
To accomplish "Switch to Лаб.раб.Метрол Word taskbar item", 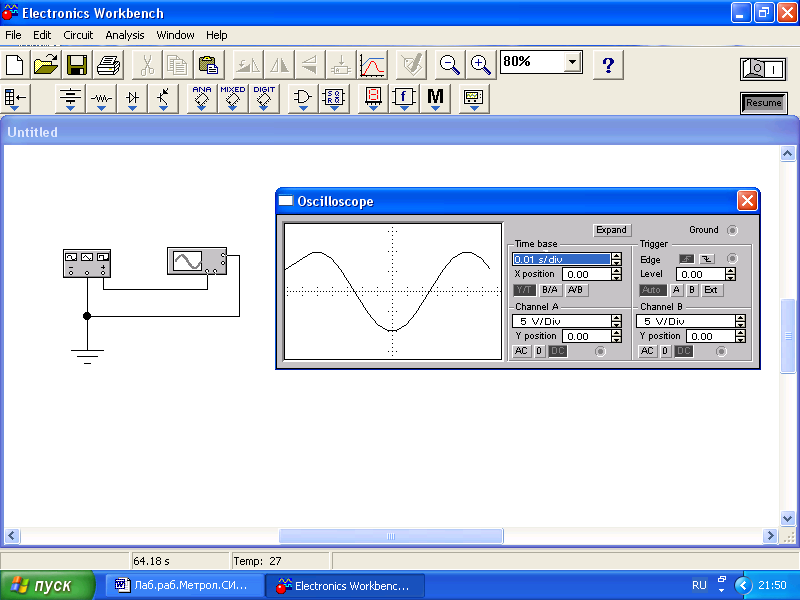I will pyautogui.click(x=185, y=586).
